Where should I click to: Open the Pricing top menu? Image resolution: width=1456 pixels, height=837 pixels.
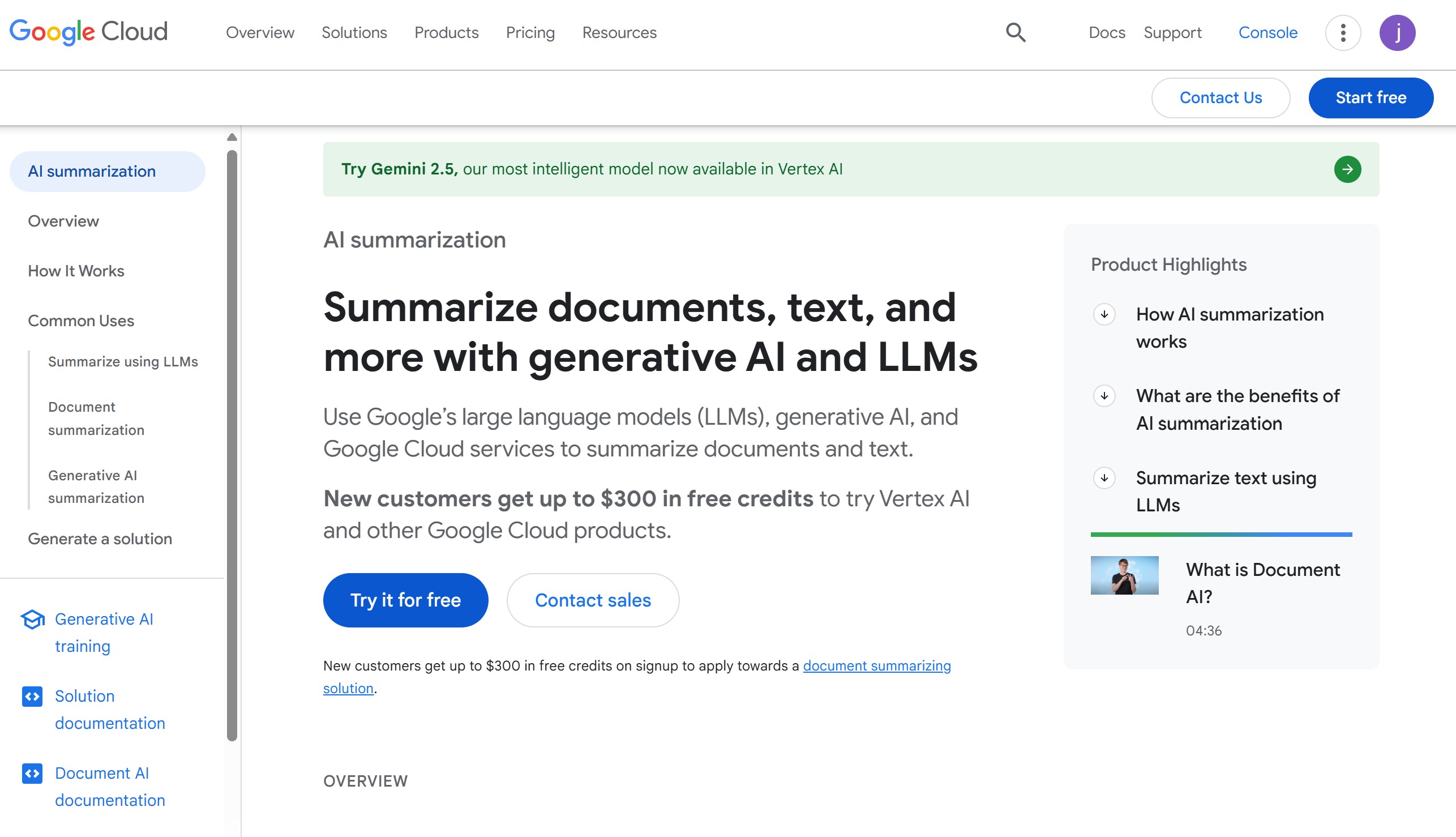point(530,33)
